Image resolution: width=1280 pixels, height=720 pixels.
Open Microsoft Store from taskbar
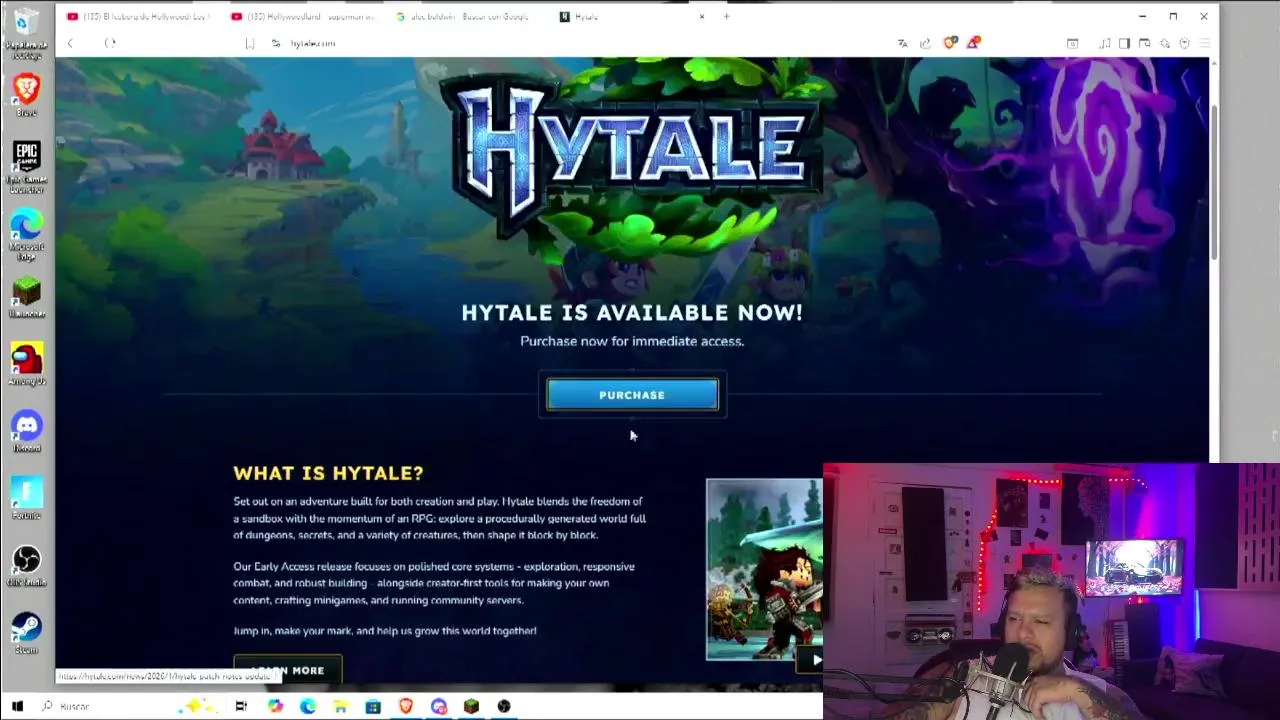click(x=373, y=706)
